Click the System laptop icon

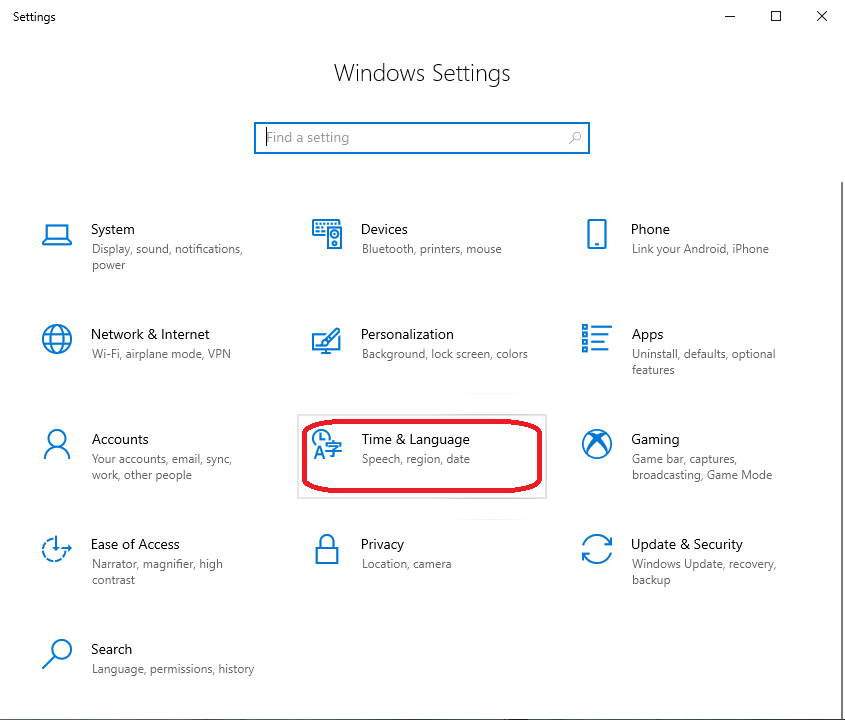click(57, 235)
